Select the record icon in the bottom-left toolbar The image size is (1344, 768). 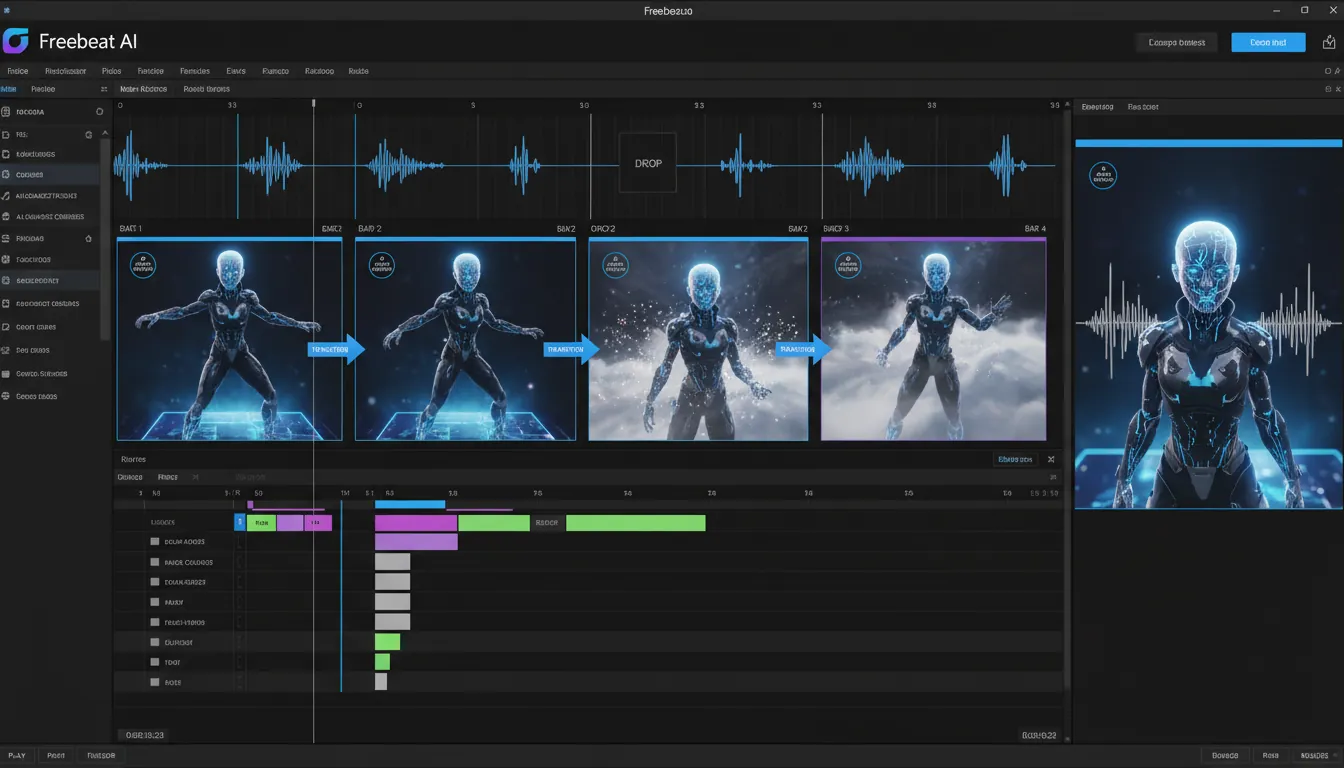(56, 755)
